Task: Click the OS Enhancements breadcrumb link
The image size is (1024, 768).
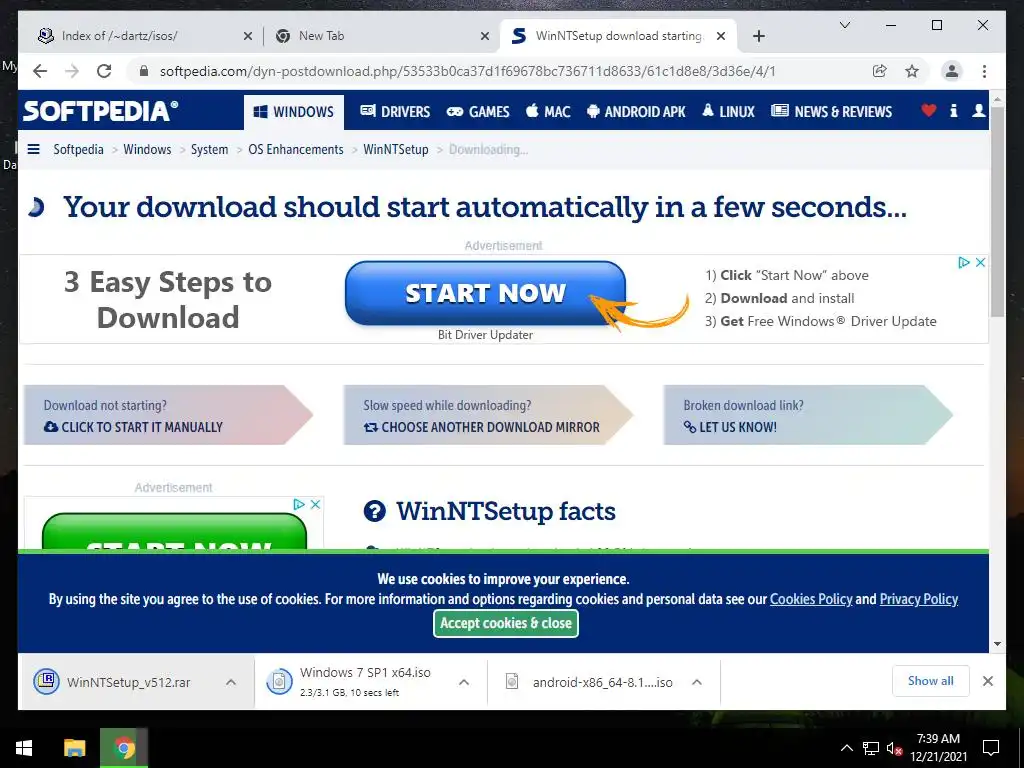Action: tap(295, 150)
